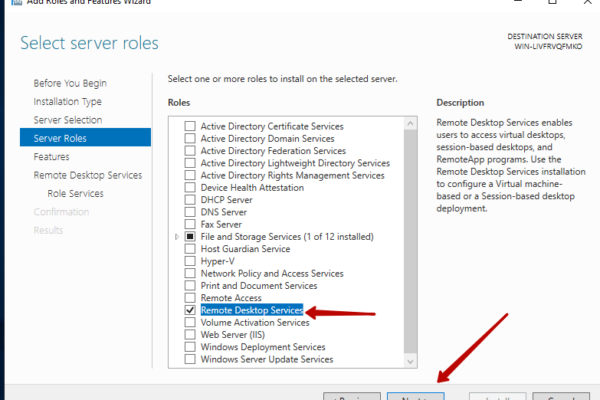Select the Volume Activation Services label
Viewport: 600px width, 400px height.
click(255, 322)
